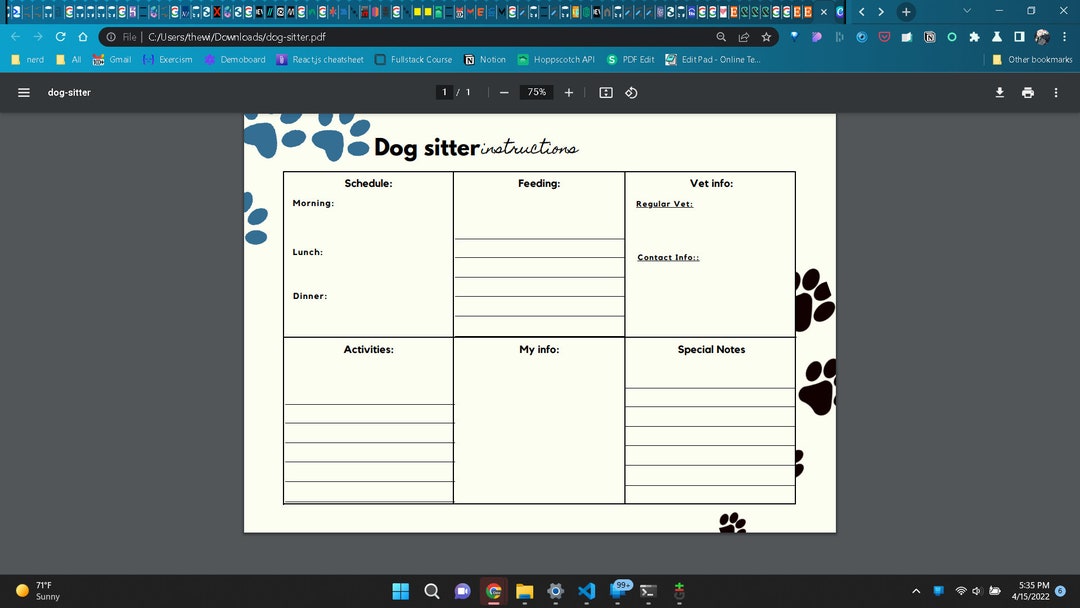1080x608 pixels.
Task: Select the page number input field
Action: (444, 92)
